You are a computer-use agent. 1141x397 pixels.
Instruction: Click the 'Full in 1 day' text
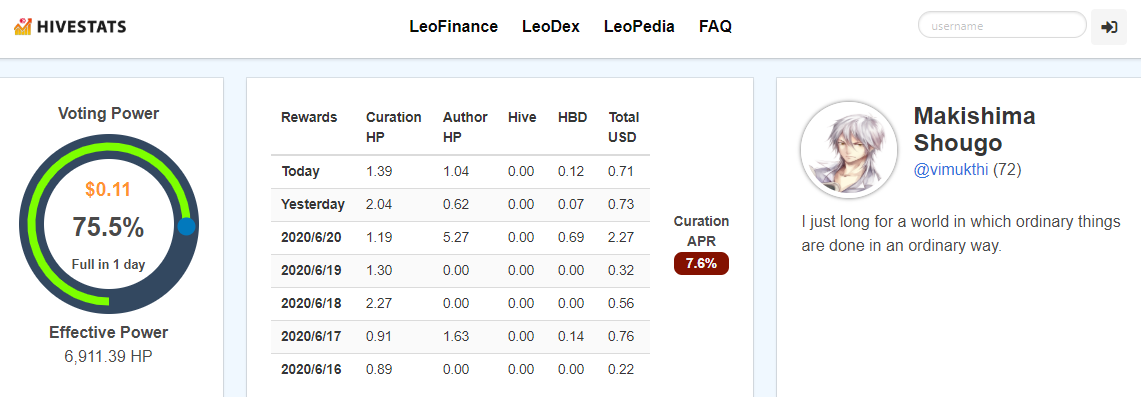coord(108,265)
